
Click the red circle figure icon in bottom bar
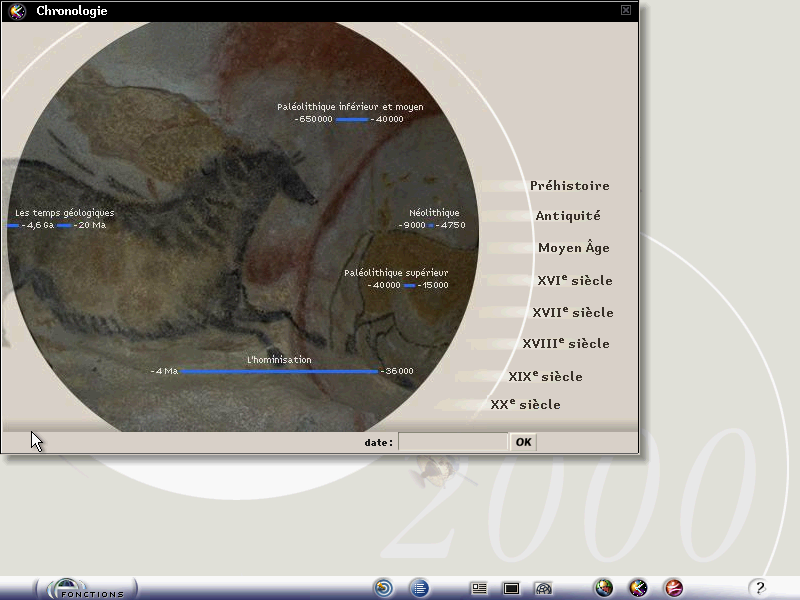click(673, 588)
